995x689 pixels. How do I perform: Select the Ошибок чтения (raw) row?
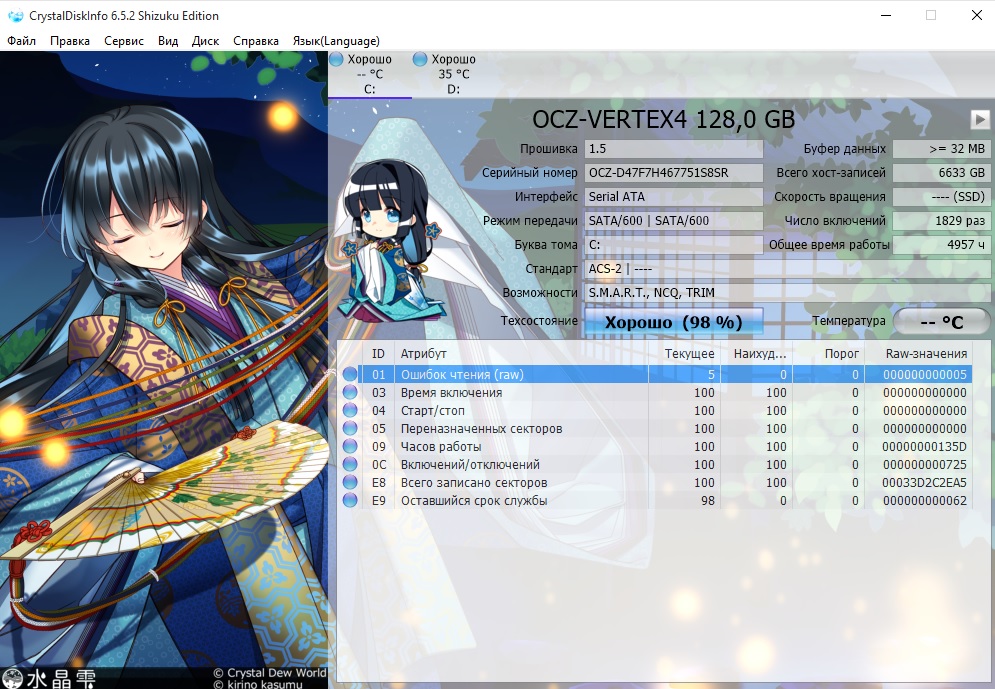click(x=654, y=374)
